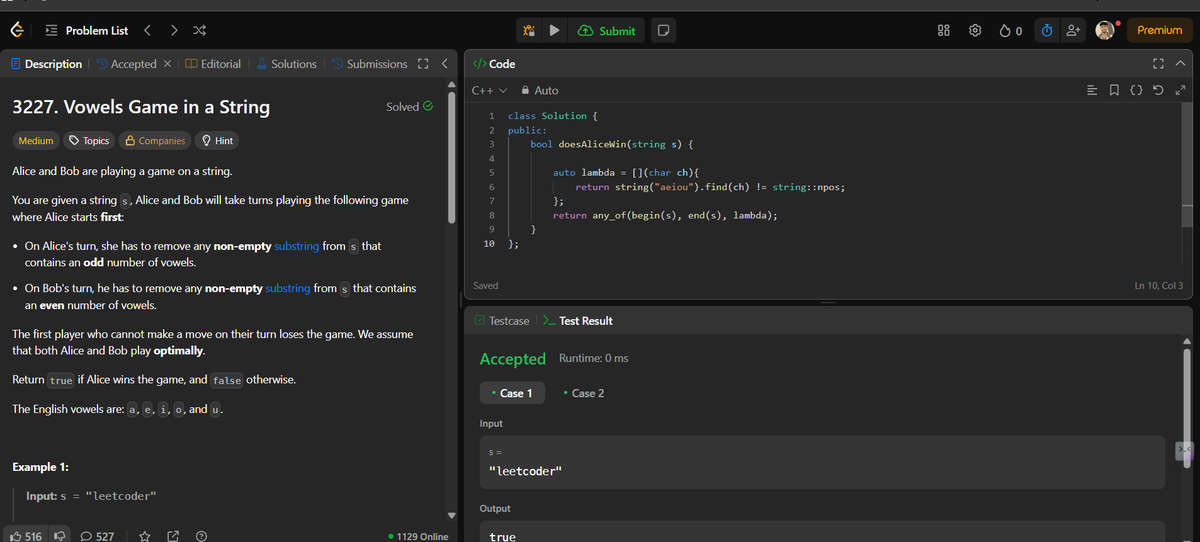Screen dimensions: 1200x542
Task: Open the feedback question mark icon
Action: [202, 536]
